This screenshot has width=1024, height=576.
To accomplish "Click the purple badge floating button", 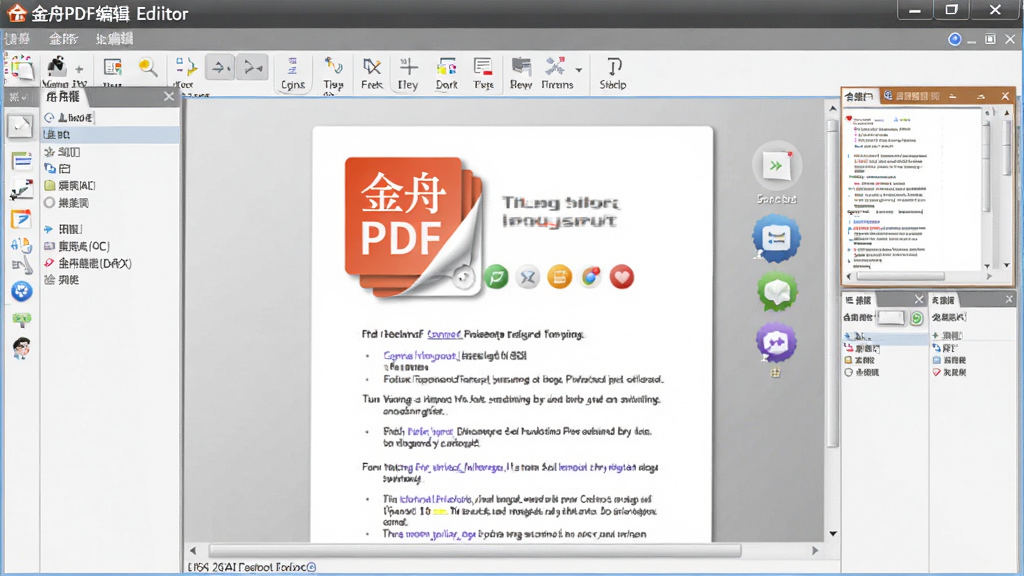I will pyautogui.click(x=776, y=342).
